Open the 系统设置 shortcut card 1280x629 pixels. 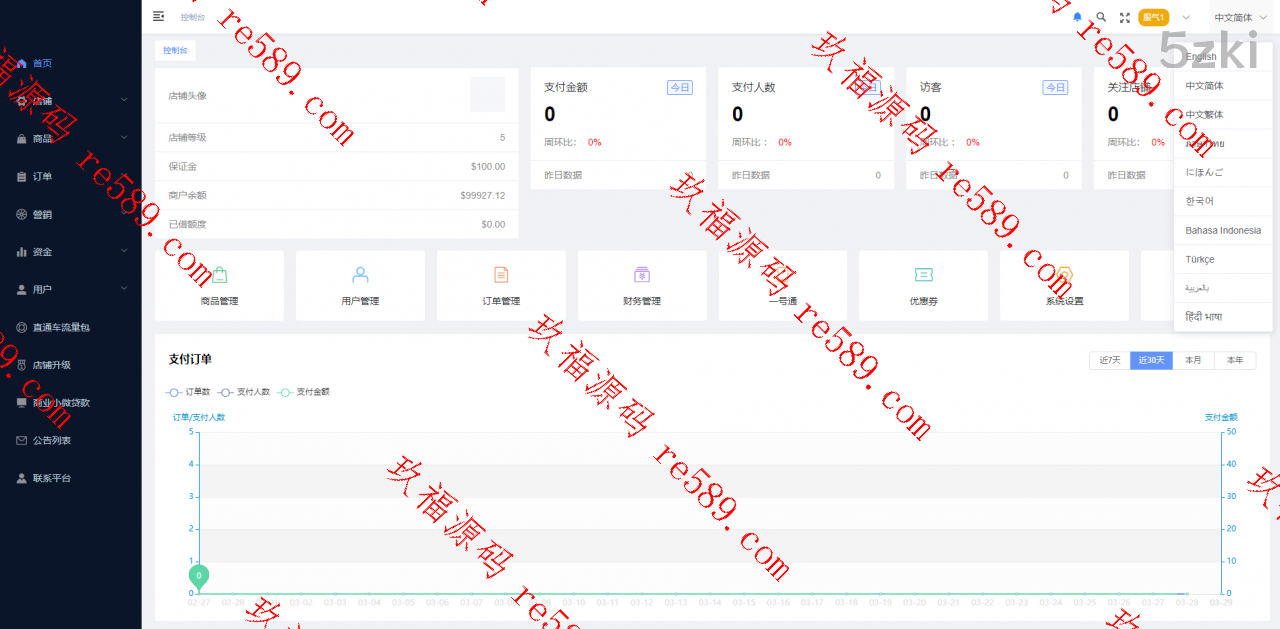click(1064, 285)
